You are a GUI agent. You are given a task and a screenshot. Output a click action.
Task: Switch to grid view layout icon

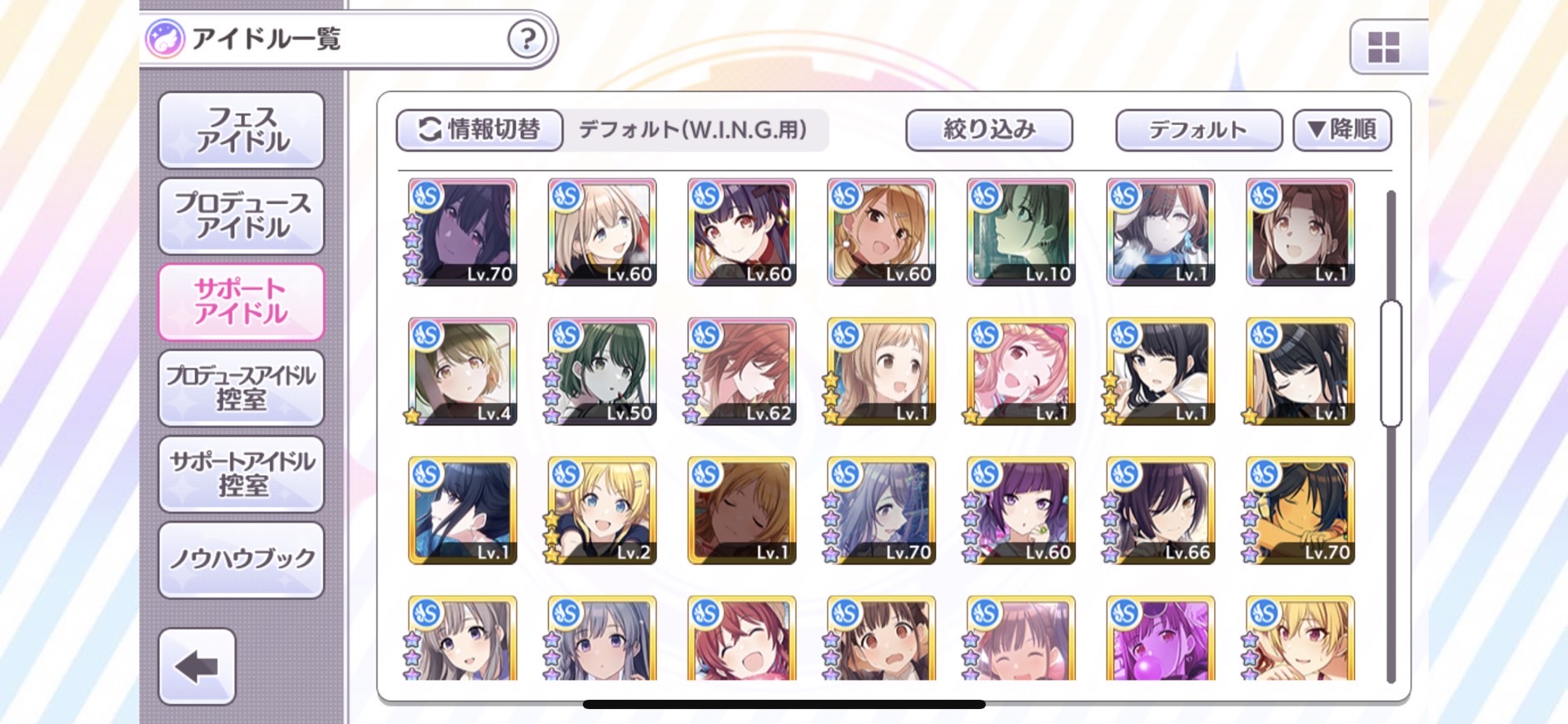coord(1384,47)
